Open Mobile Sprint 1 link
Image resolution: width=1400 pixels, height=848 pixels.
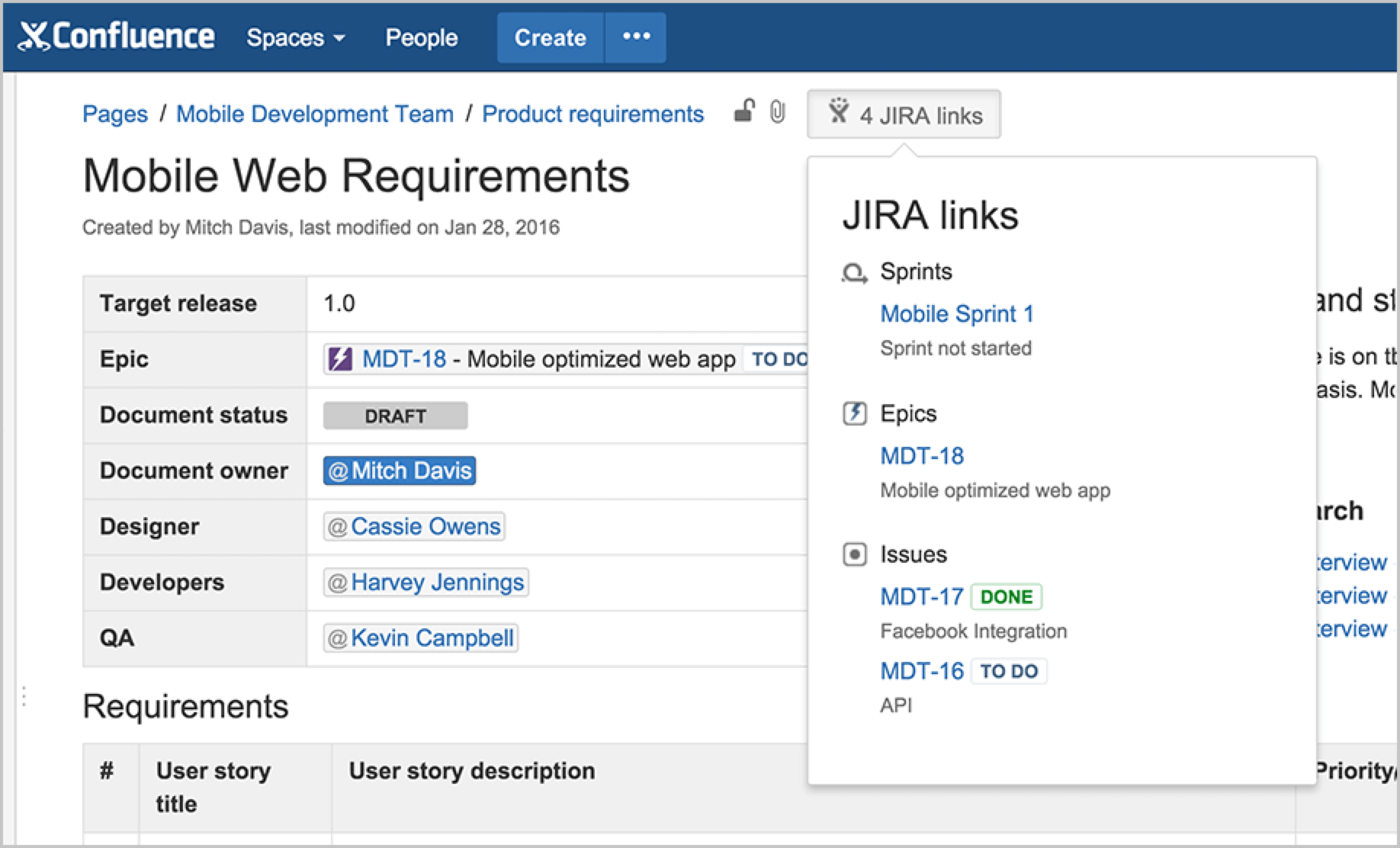[957, 313]
